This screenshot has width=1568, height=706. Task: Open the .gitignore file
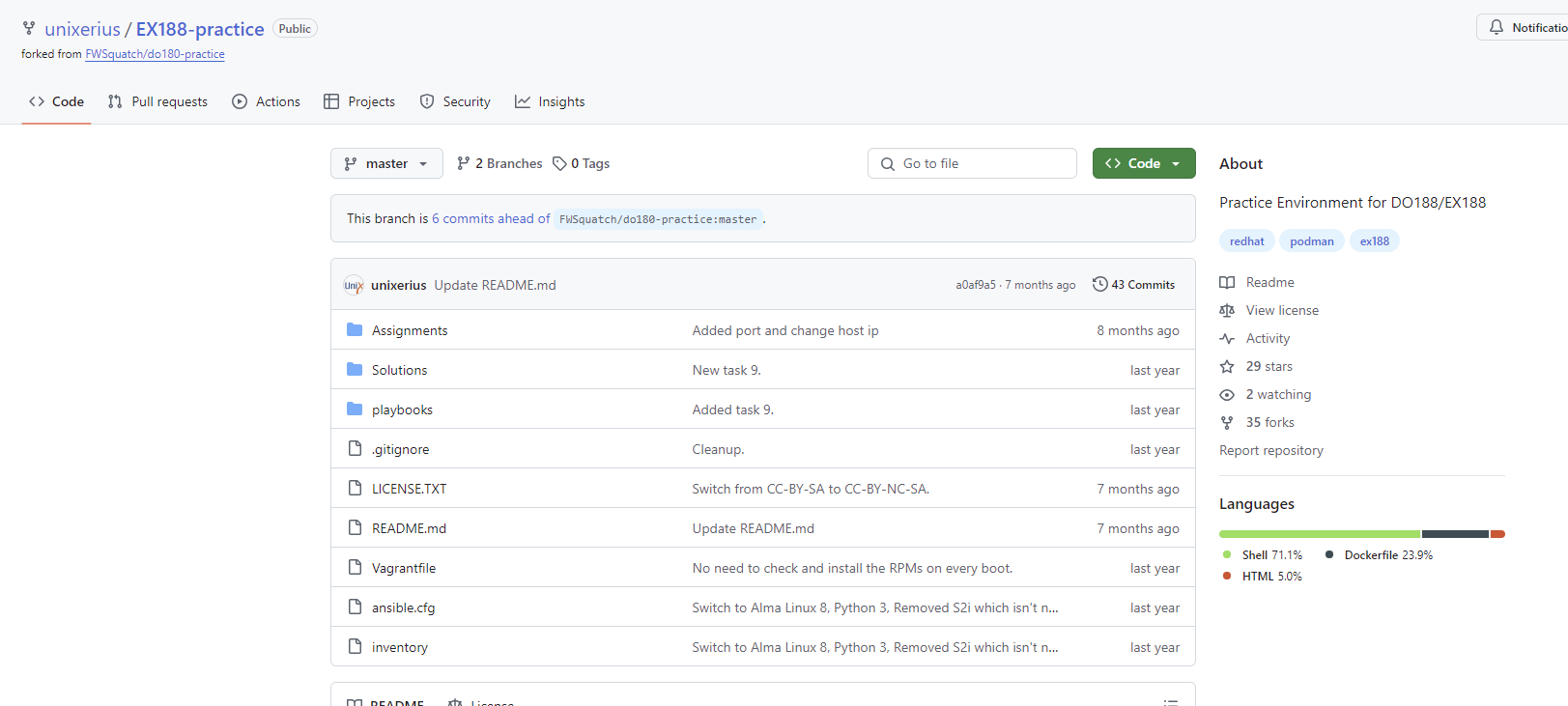coord(400,449)
